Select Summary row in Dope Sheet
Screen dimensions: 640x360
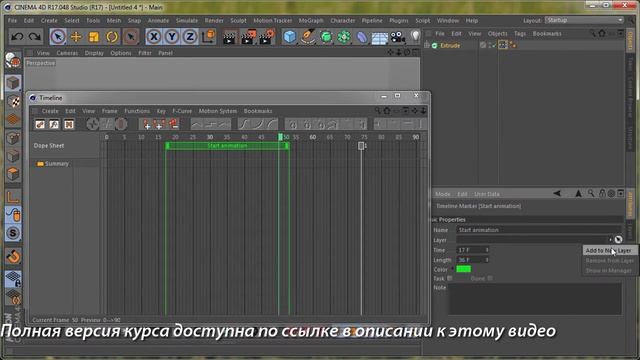(57, 164)
